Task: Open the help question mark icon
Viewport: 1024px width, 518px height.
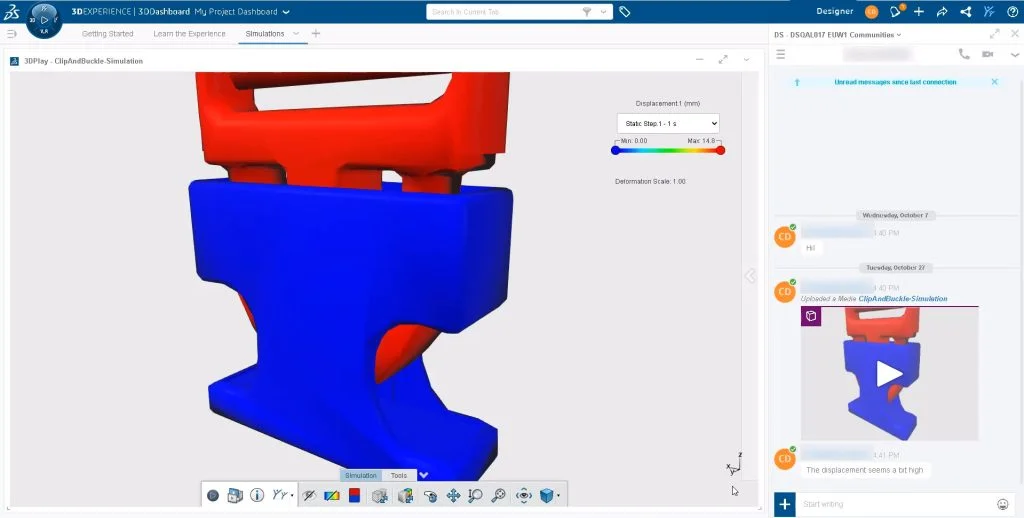Action: point(1012,12)
